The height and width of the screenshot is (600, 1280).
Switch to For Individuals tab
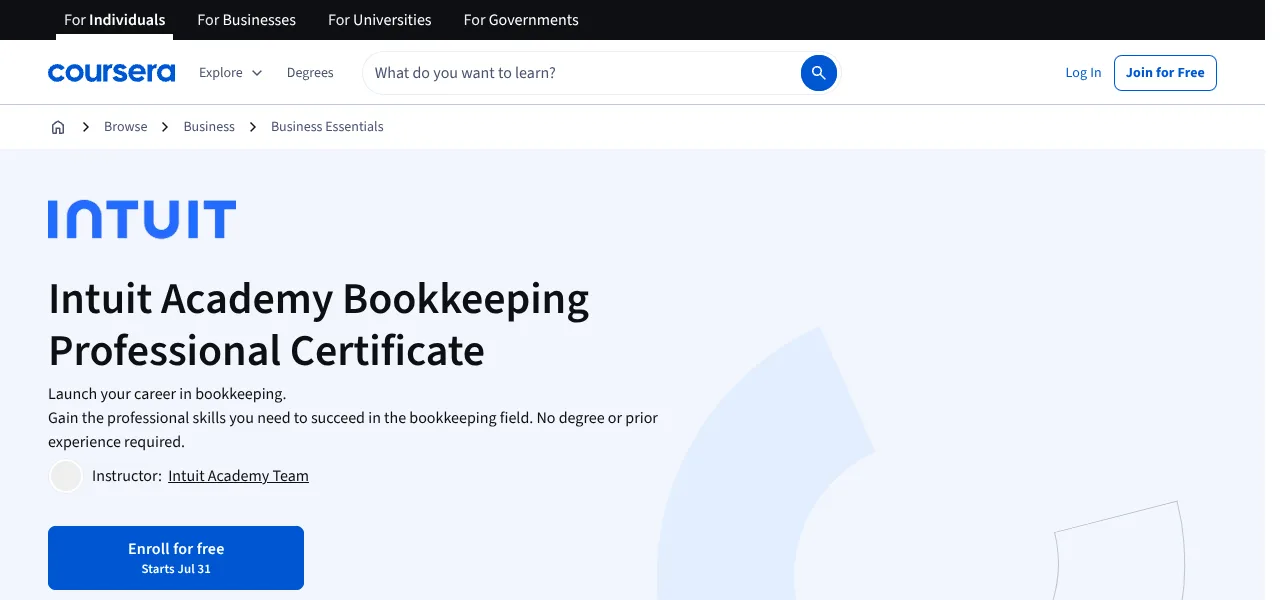[115, 20]
